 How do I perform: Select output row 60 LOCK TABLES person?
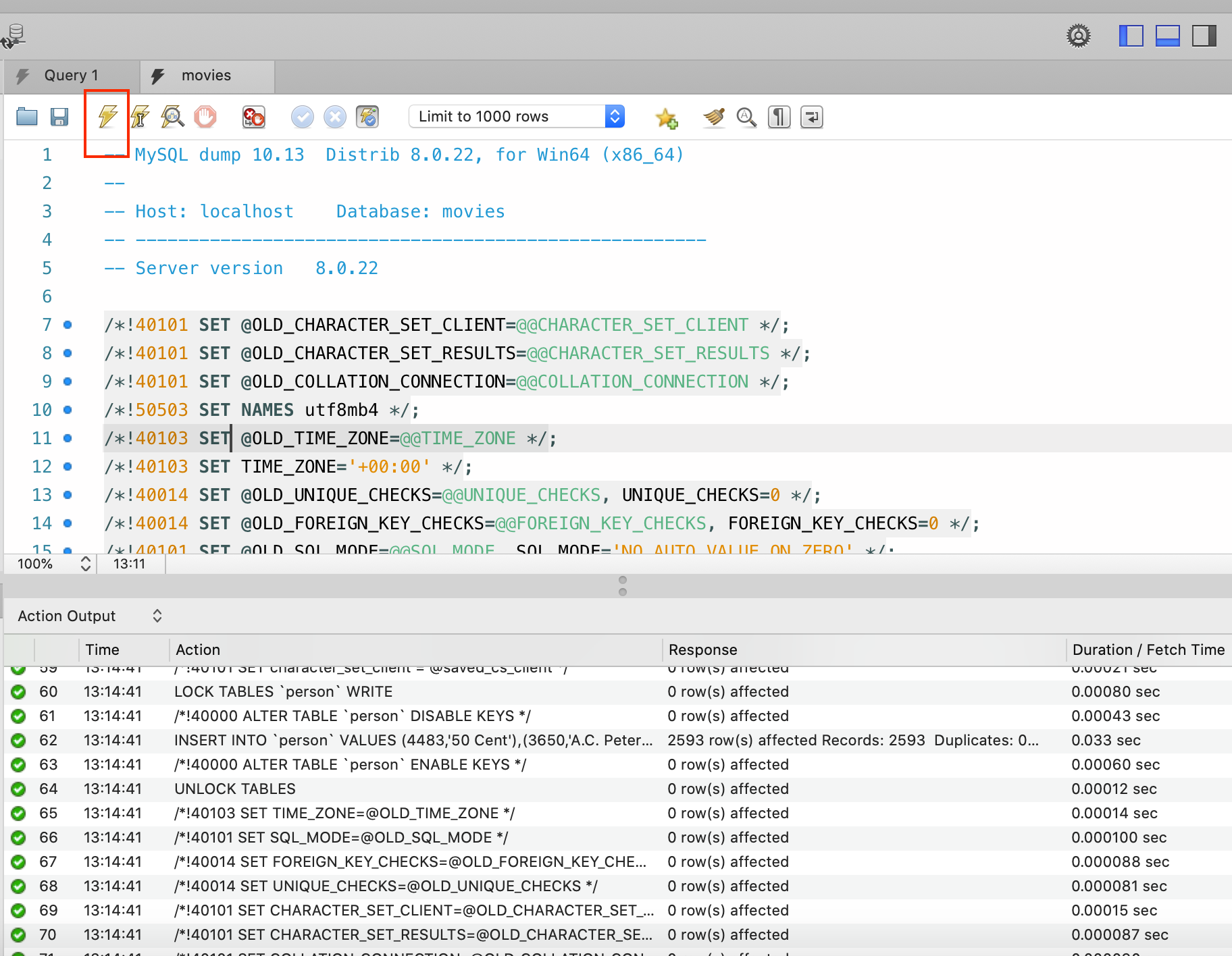(617, 691)
